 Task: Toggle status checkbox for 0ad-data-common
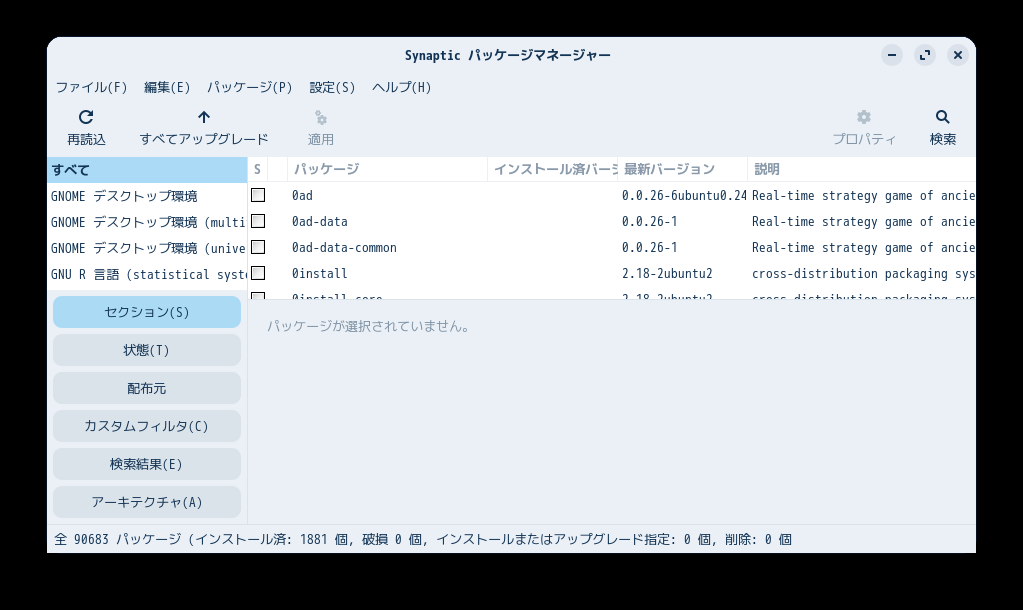(x=258, y=247)
